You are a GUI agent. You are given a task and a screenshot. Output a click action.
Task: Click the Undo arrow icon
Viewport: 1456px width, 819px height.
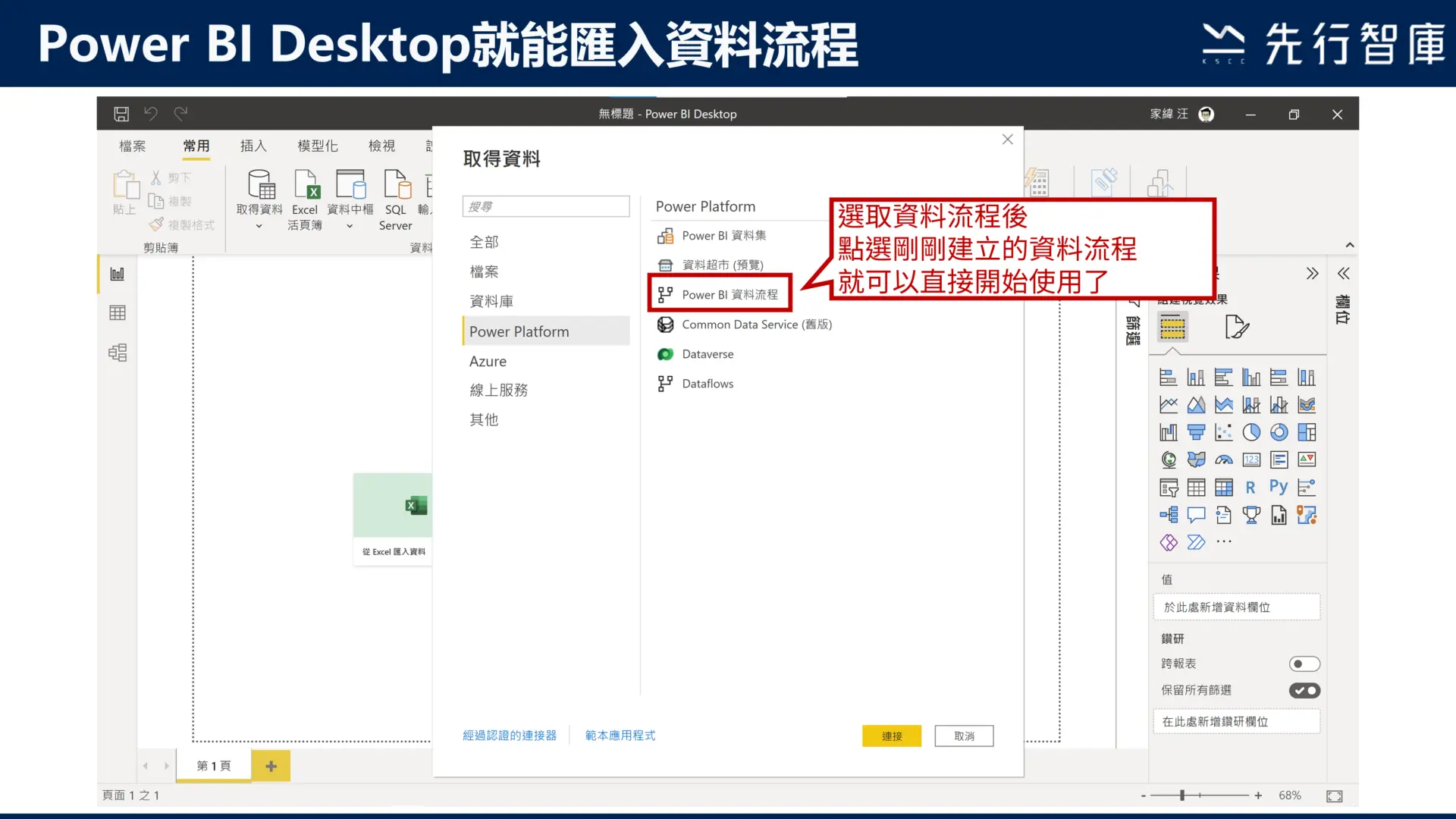pyautogui.click(x=151, y=114)
